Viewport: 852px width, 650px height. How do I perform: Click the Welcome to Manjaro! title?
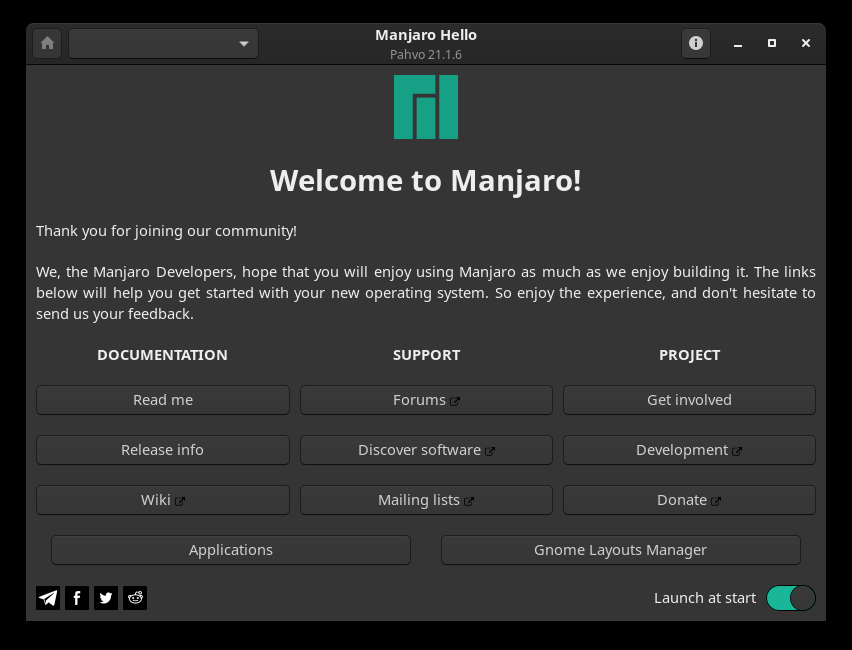point(426,181)
